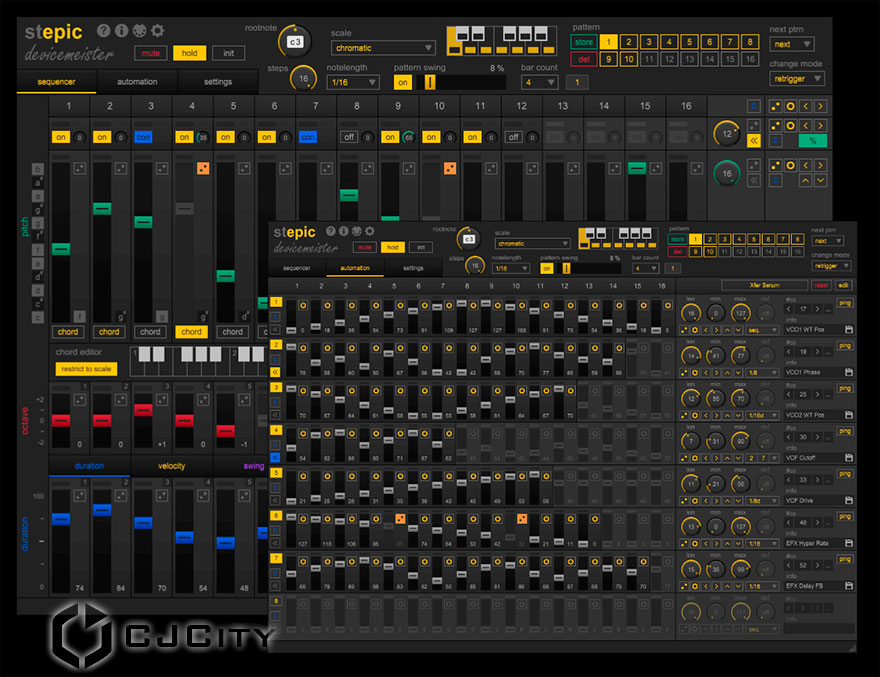880x677 pixels.
Task: Click the rootnote c3 knob in back window
Action: pyautogui.click(x=295, y=42)
